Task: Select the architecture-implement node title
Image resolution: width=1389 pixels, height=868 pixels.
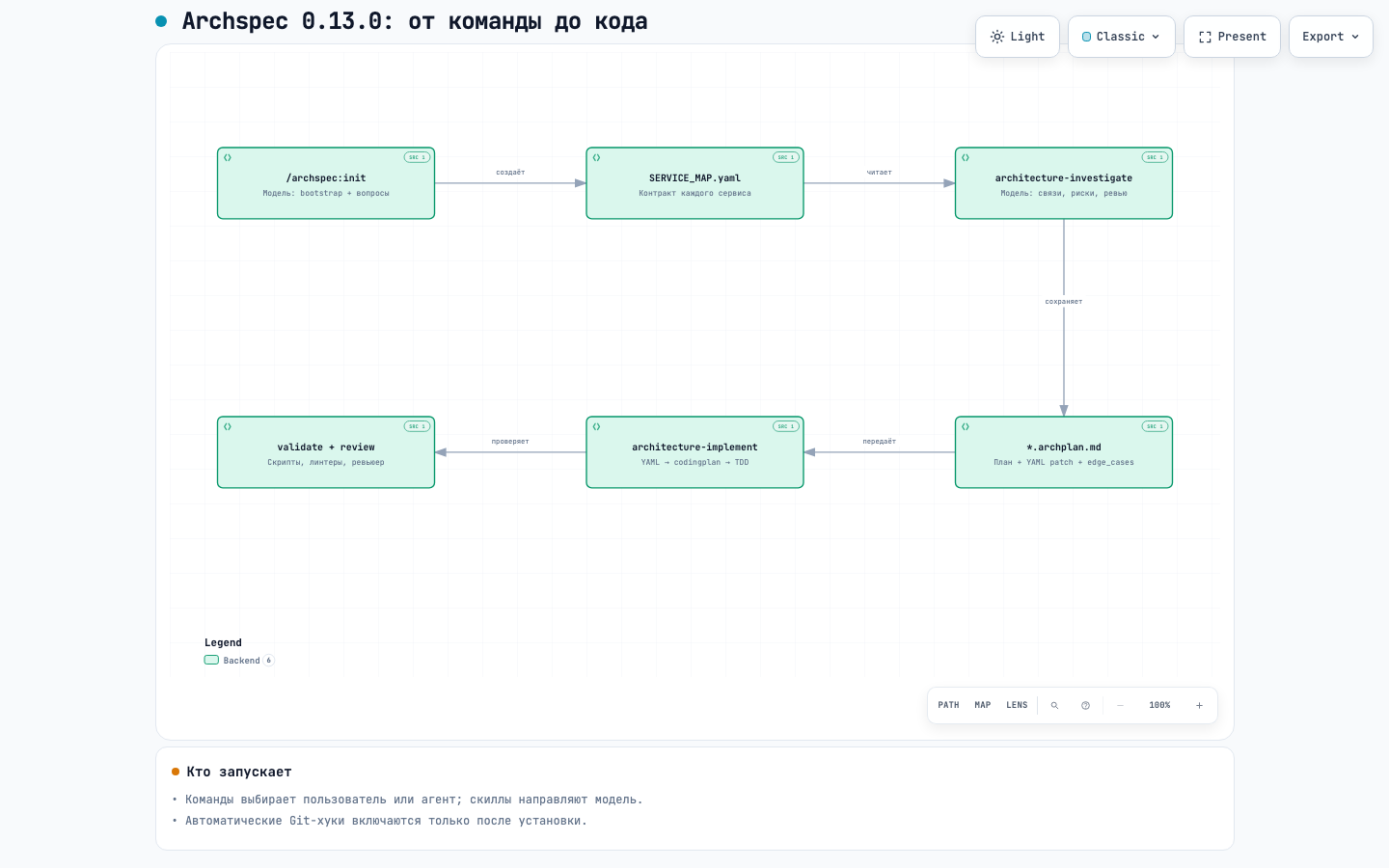Action: coord(694,448)
